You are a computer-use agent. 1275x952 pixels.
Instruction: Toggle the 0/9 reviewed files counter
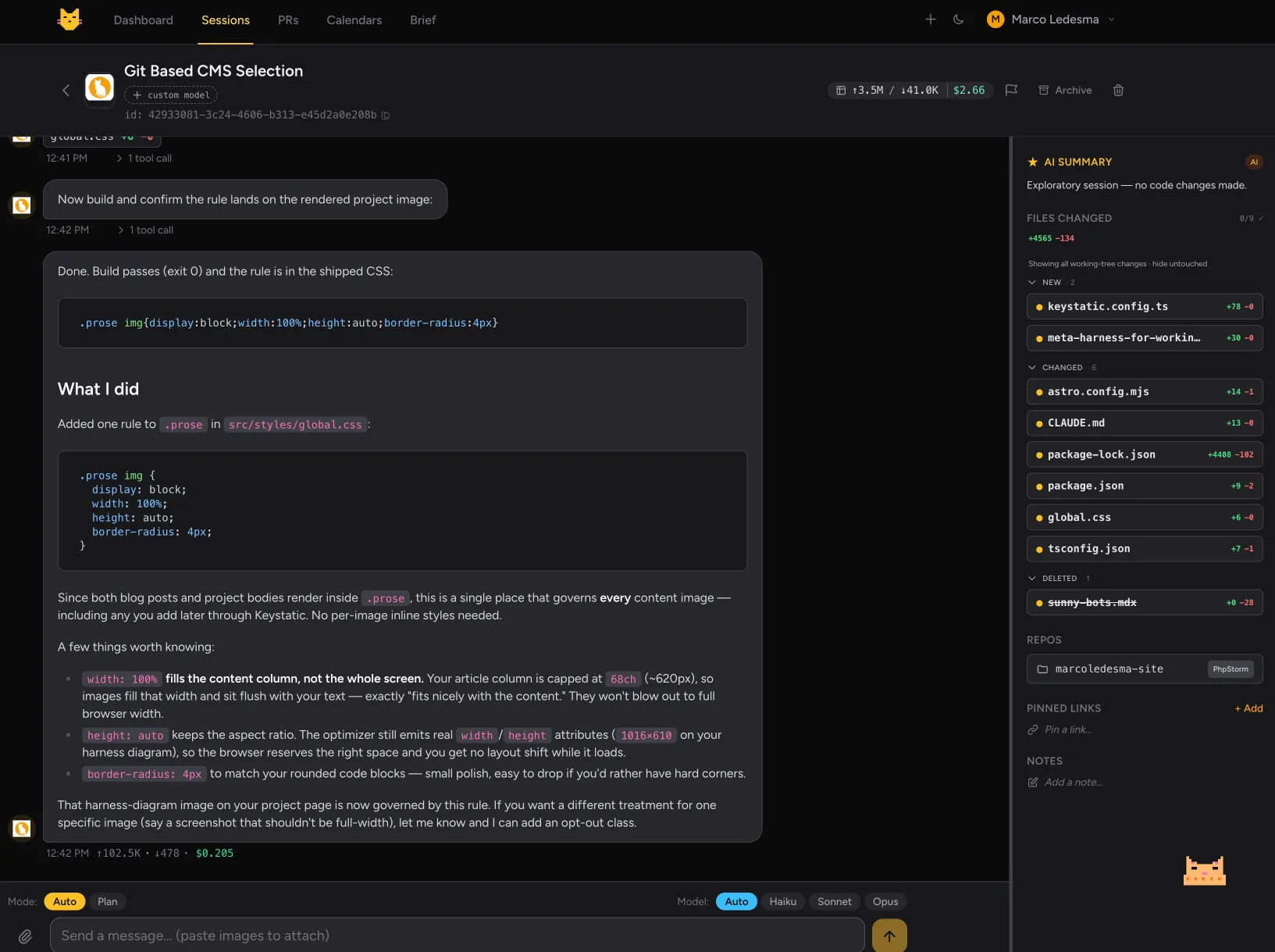tap(1251, 219)
